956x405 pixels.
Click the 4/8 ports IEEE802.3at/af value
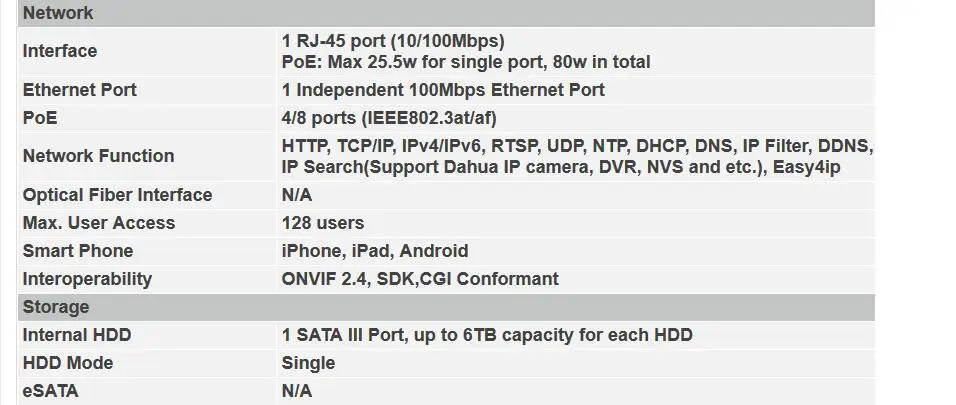(389, 118)
